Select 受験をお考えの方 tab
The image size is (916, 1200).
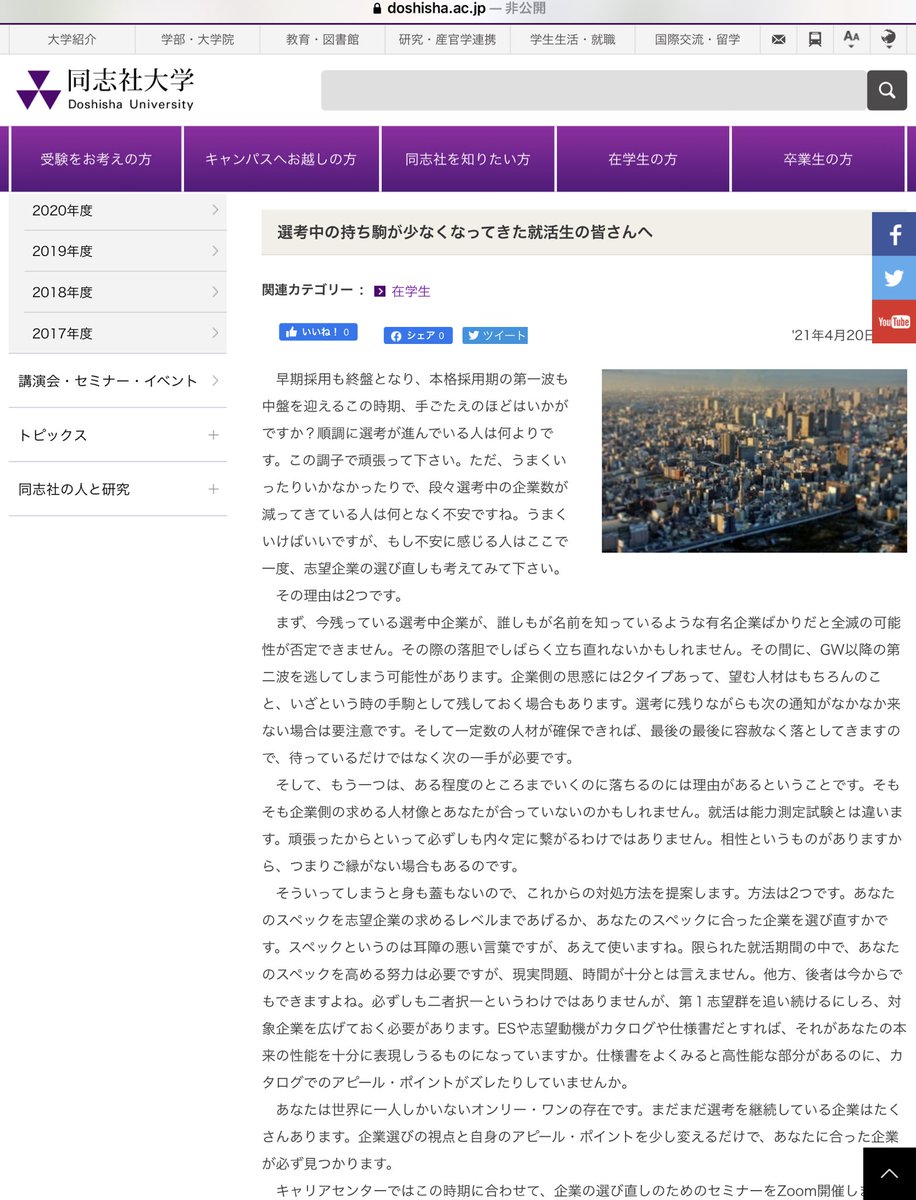(96, 159)
